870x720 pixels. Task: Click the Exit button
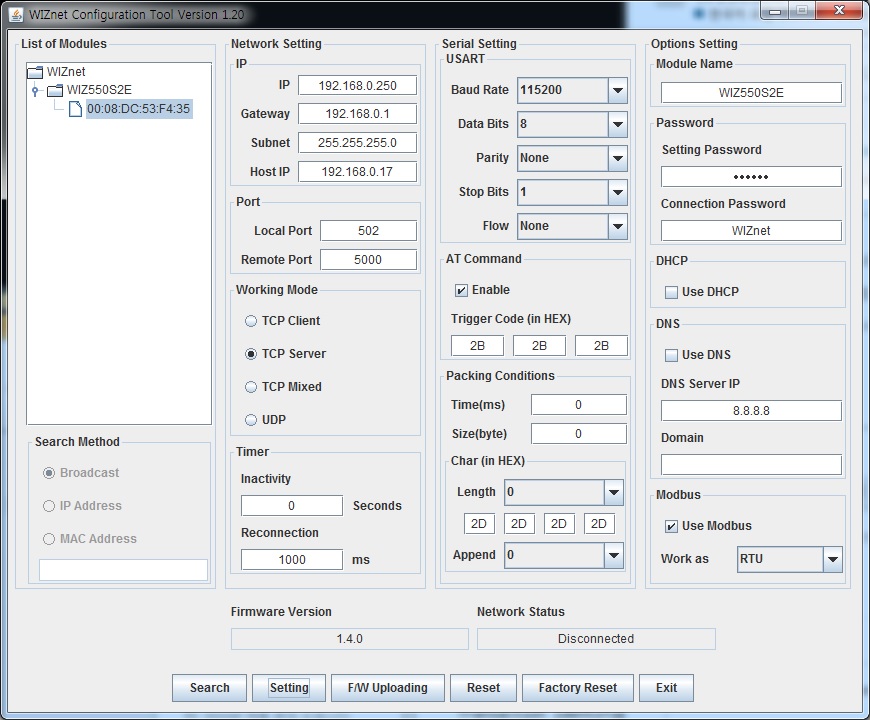(666, 688)
